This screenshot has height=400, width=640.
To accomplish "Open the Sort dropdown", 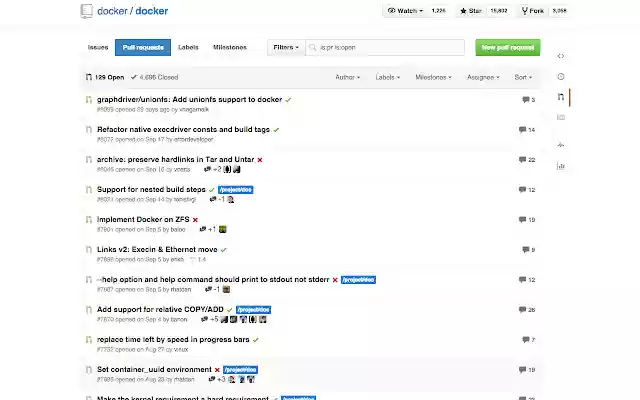I will 523,77.
